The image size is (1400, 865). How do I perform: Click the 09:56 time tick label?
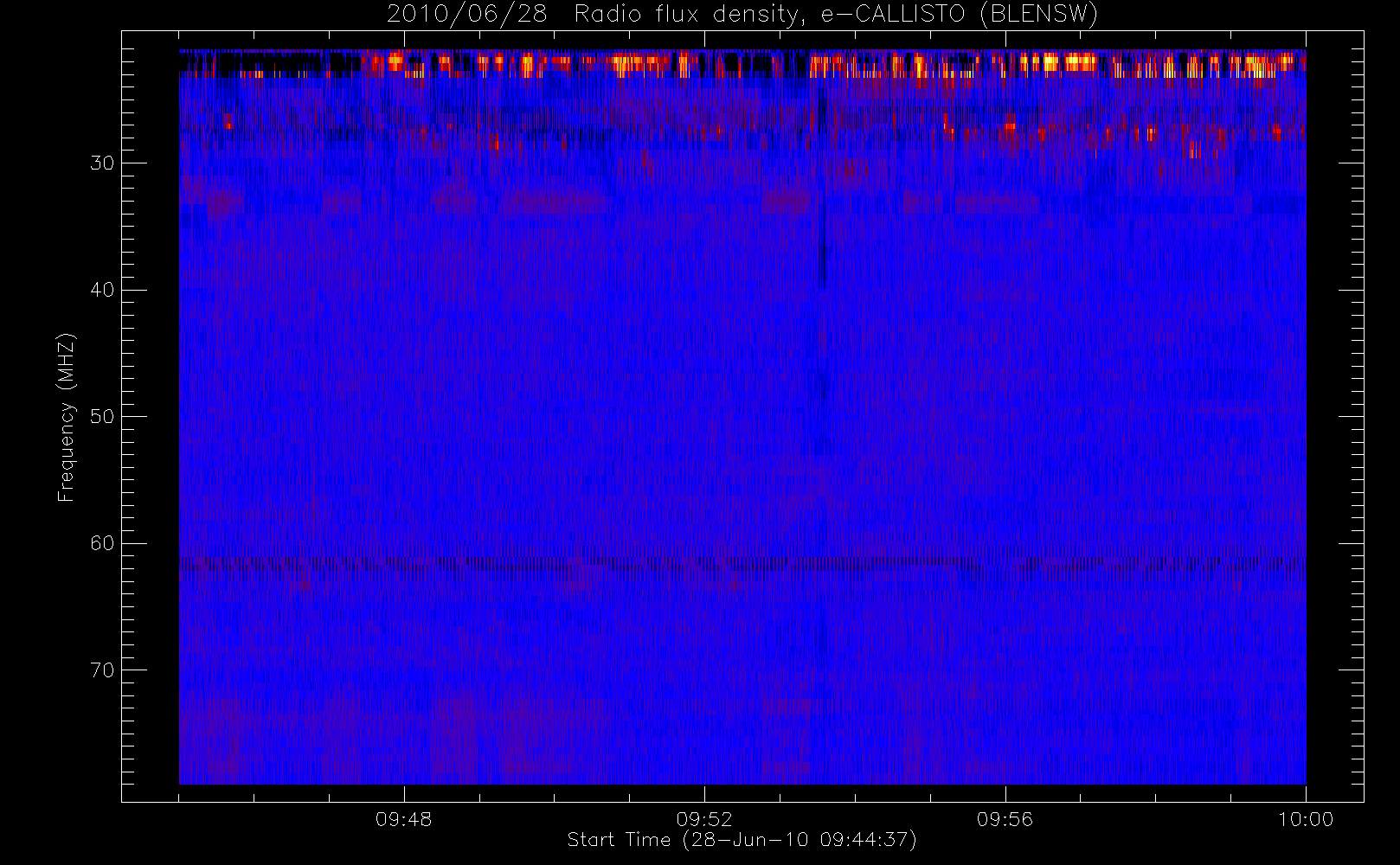1005,819
